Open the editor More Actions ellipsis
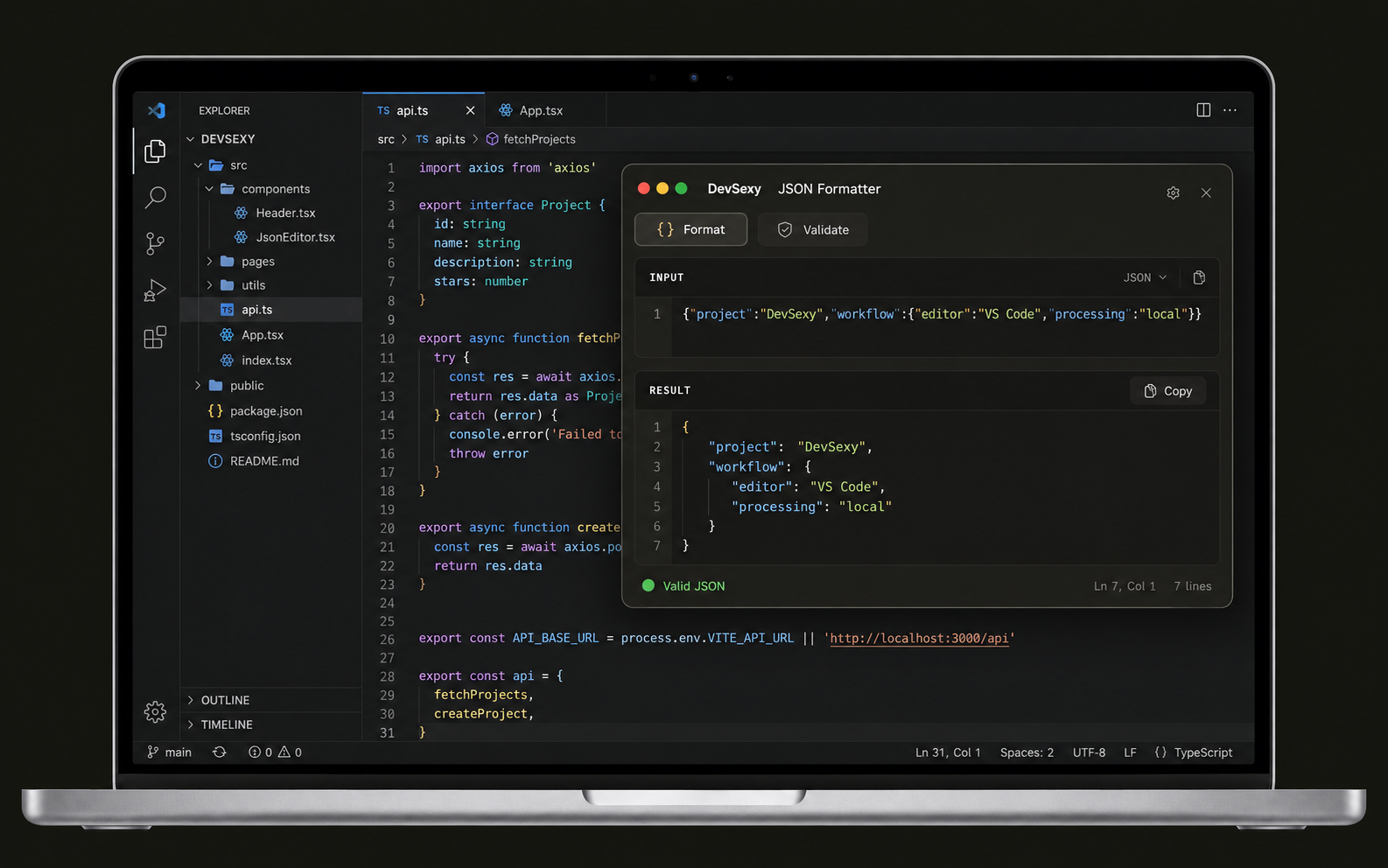Screen dimensions: 1388x868 (x=1230, y=110)
